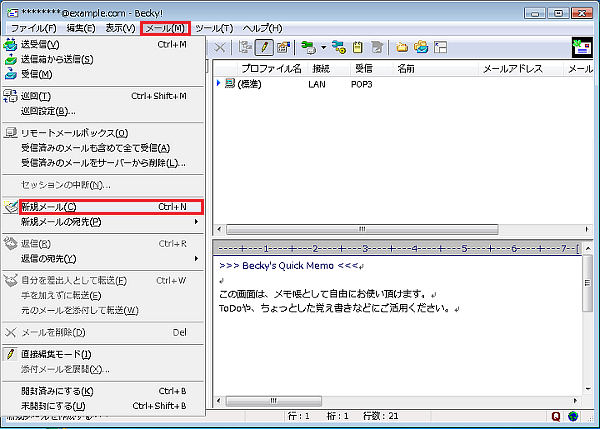The image size is (600, 429).
Task: Click the memo pane vertical scrollbar thumb
Action: pos(587,283)
